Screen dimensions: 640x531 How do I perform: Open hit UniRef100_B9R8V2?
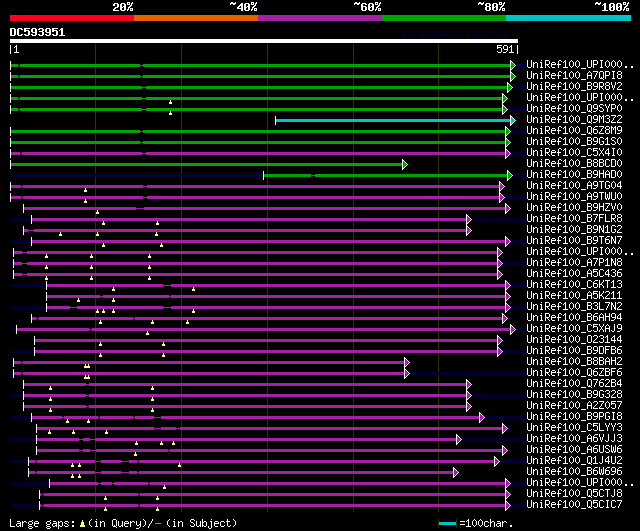pos(574,87)
